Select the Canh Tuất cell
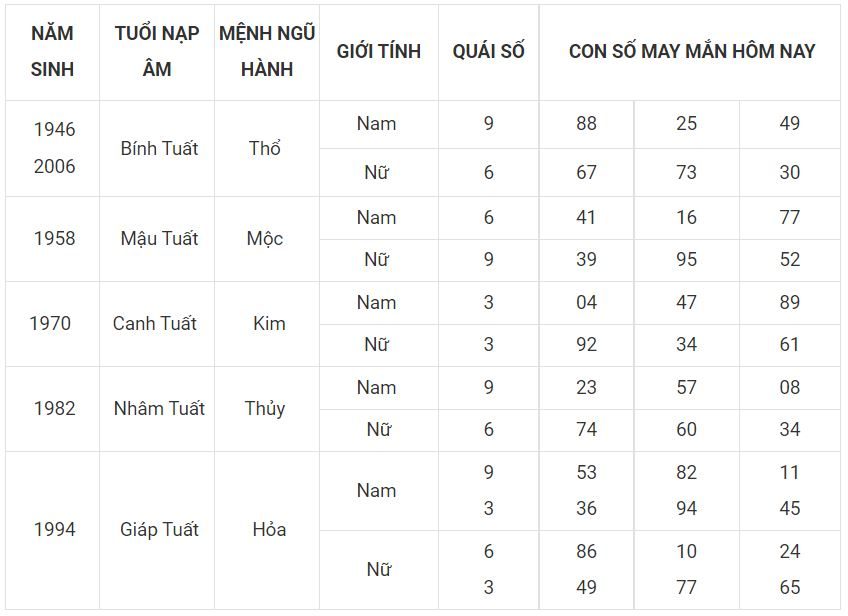 (x=155, y=323)
